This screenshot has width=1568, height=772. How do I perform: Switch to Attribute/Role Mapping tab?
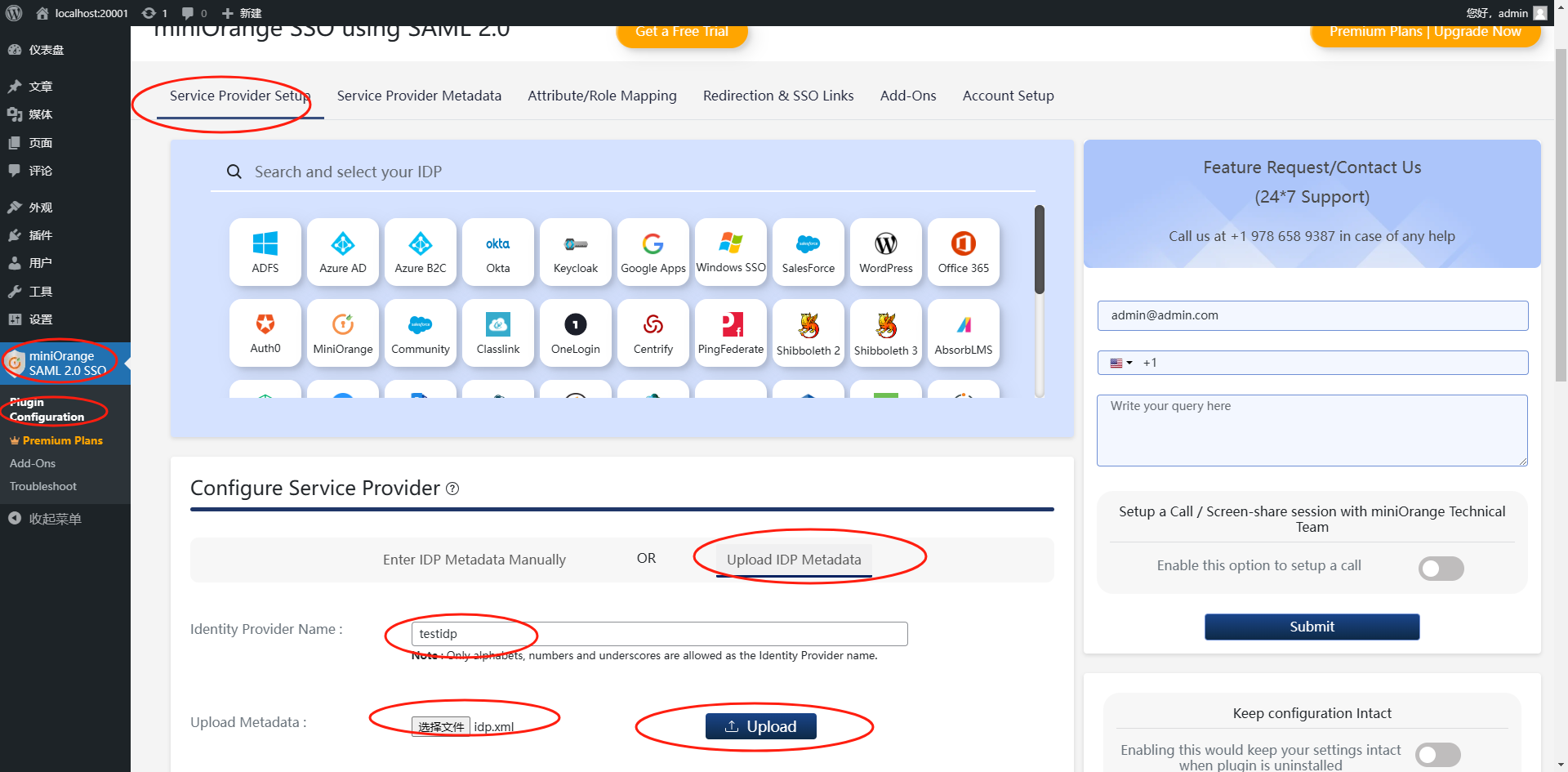[x=602, y=96]
